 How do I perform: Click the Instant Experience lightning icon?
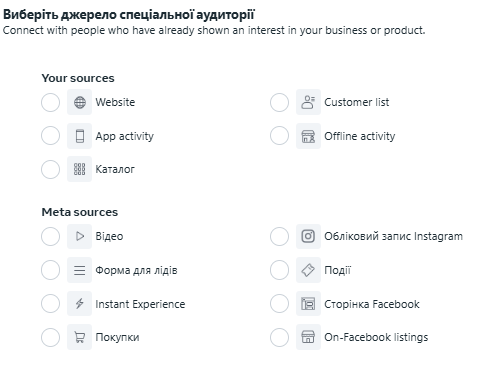coord(79,304)
